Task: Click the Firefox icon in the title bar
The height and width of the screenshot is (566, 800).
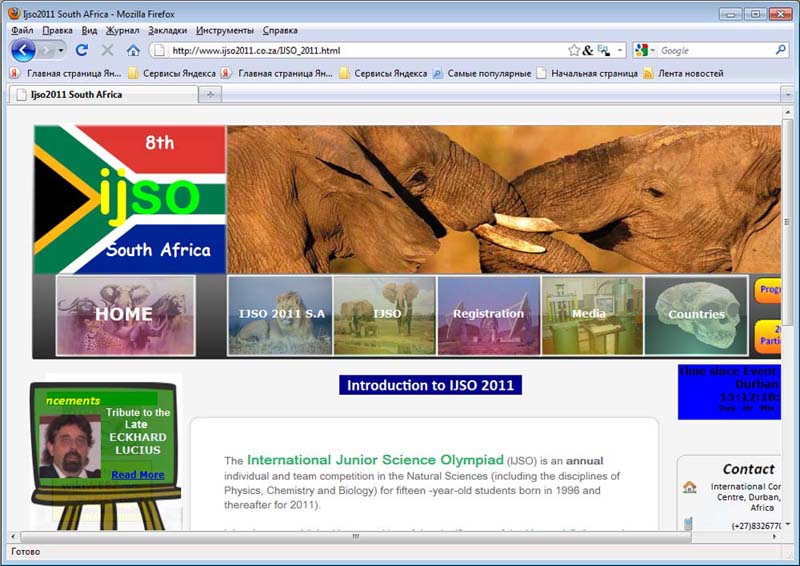Action: click(14, 13)
